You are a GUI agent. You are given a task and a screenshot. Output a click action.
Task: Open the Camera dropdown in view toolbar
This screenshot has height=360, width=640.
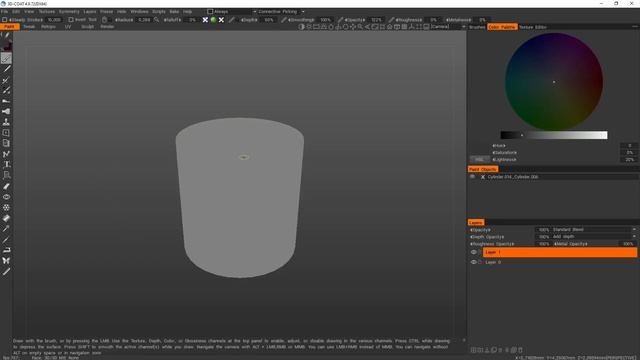tap(448, 27)
